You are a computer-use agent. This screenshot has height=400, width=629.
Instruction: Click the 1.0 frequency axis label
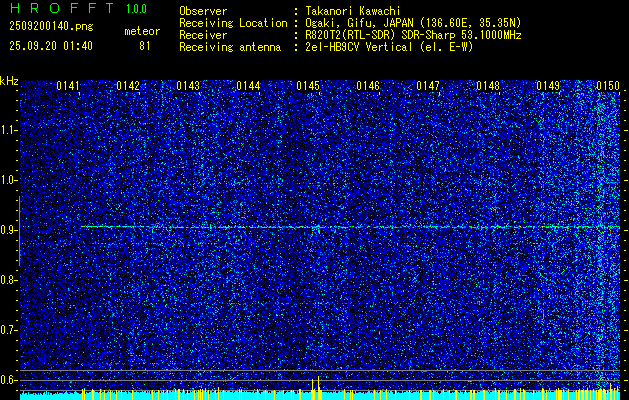8,180
